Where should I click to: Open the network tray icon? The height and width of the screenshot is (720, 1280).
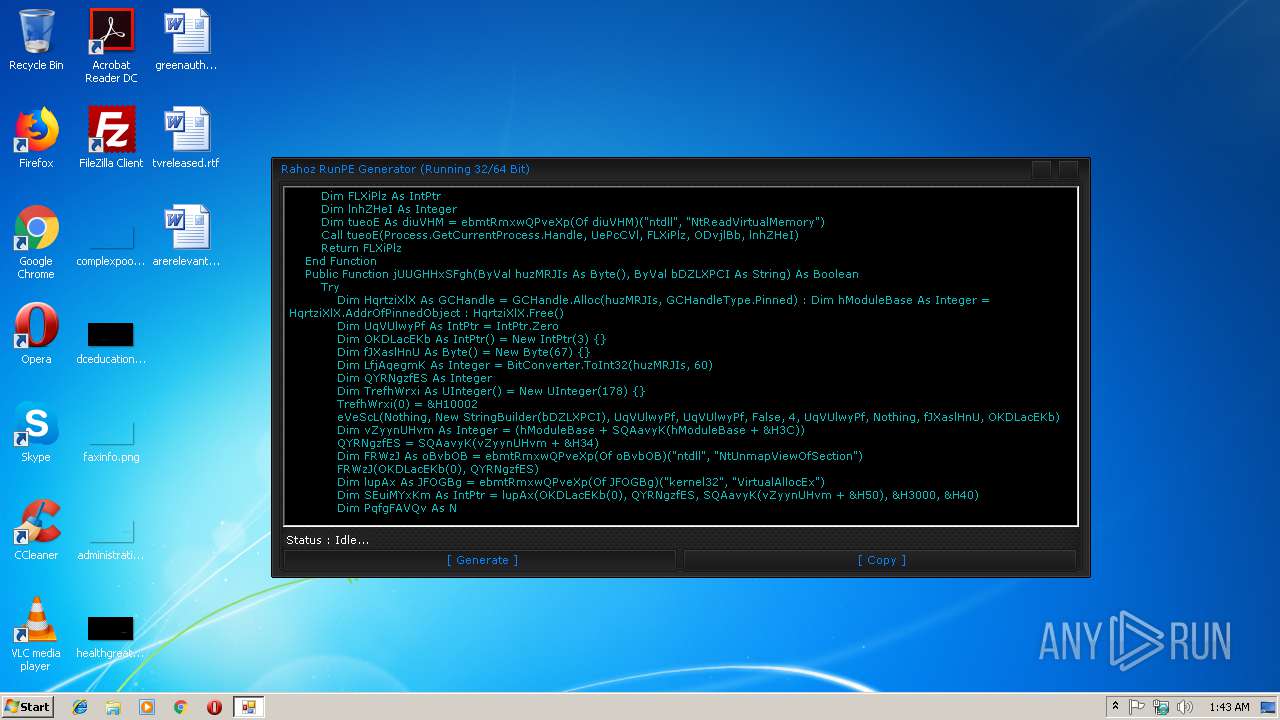[x=1161, y=706]
